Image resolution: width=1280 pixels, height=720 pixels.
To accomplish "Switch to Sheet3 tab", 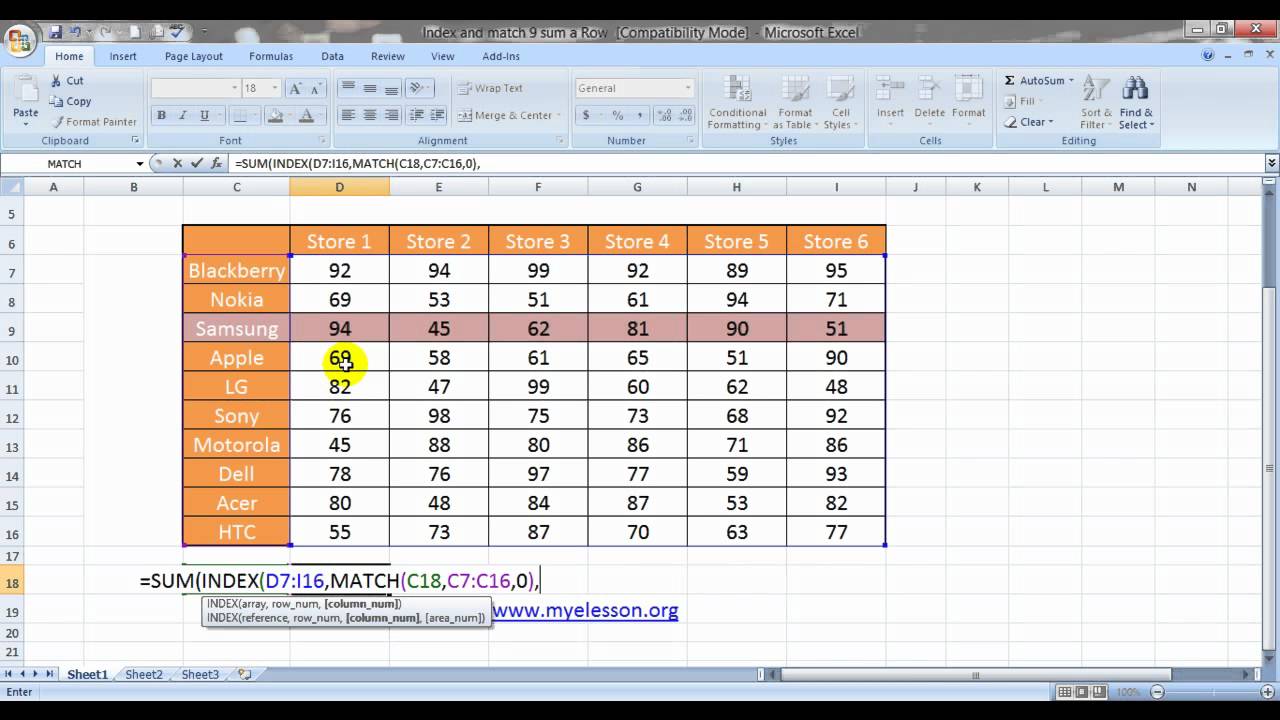I will pos(200,674).
